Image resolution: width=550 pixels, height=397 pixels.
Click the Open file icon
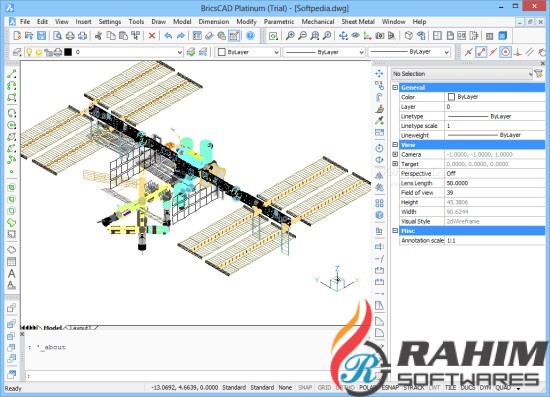pos(29,35)
